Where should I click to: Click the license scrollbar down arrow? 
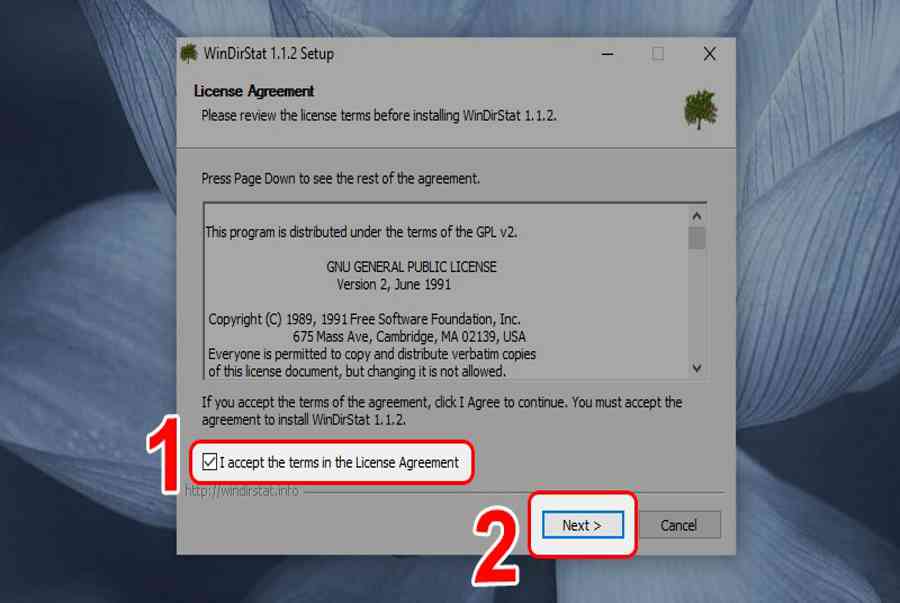coord(697,368)
